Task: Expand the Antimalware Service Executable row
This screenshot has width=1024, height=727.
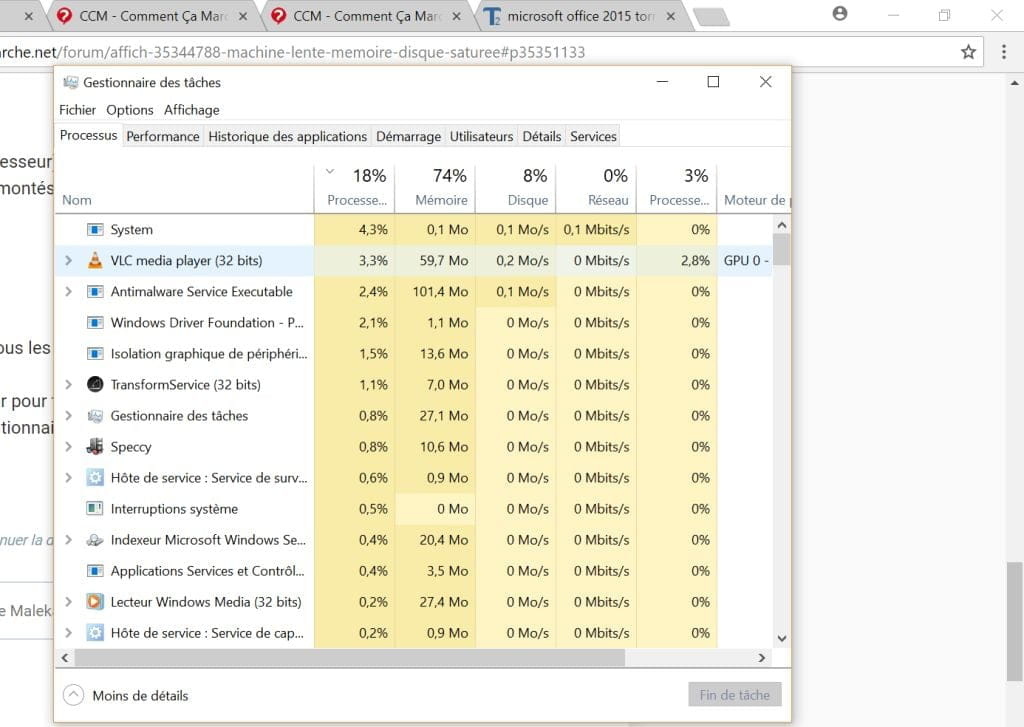Action: click(x=69, y=291)
